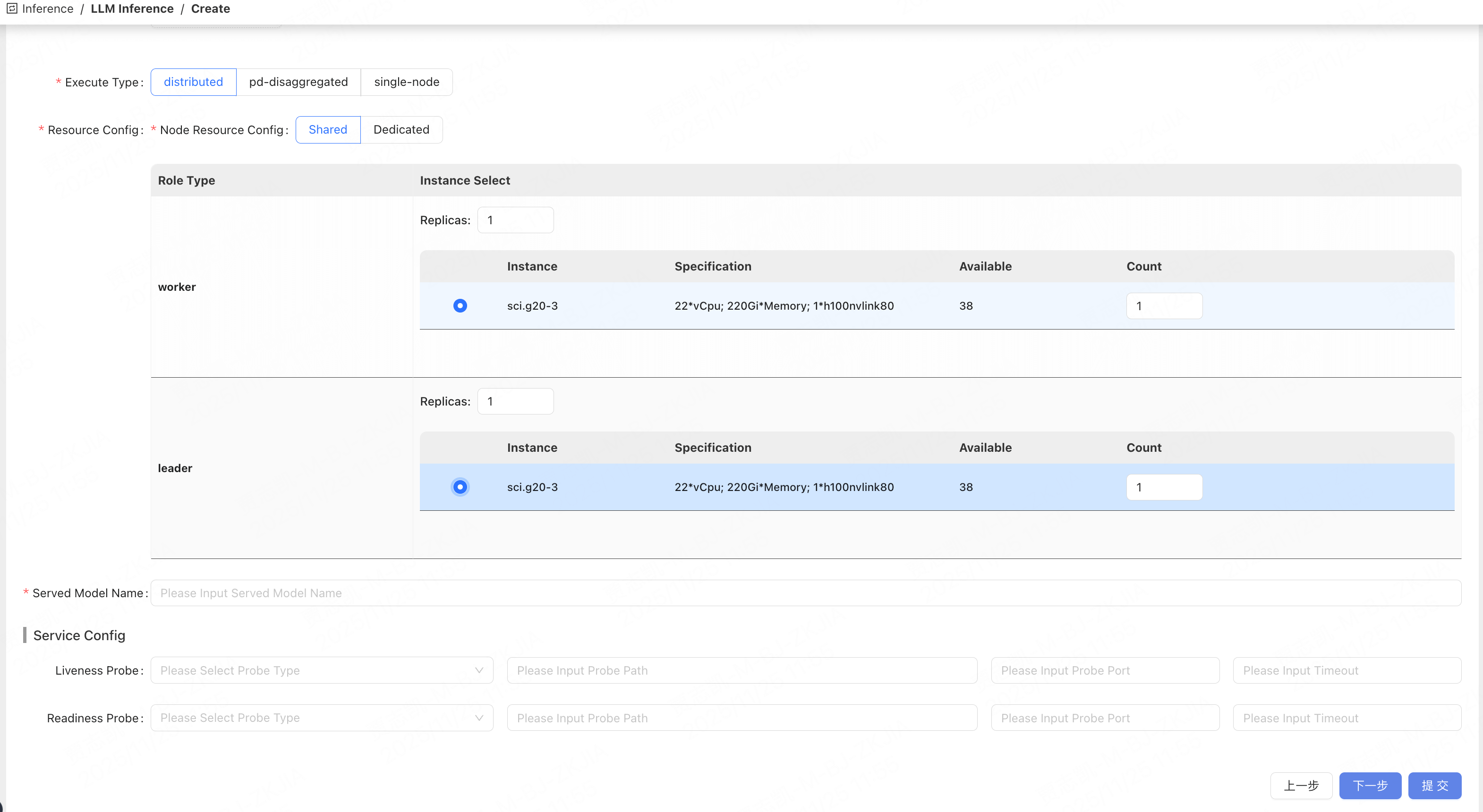Click the 下一步 next step button
The image size is (1483, 812).
click(x=1370, y=786)
